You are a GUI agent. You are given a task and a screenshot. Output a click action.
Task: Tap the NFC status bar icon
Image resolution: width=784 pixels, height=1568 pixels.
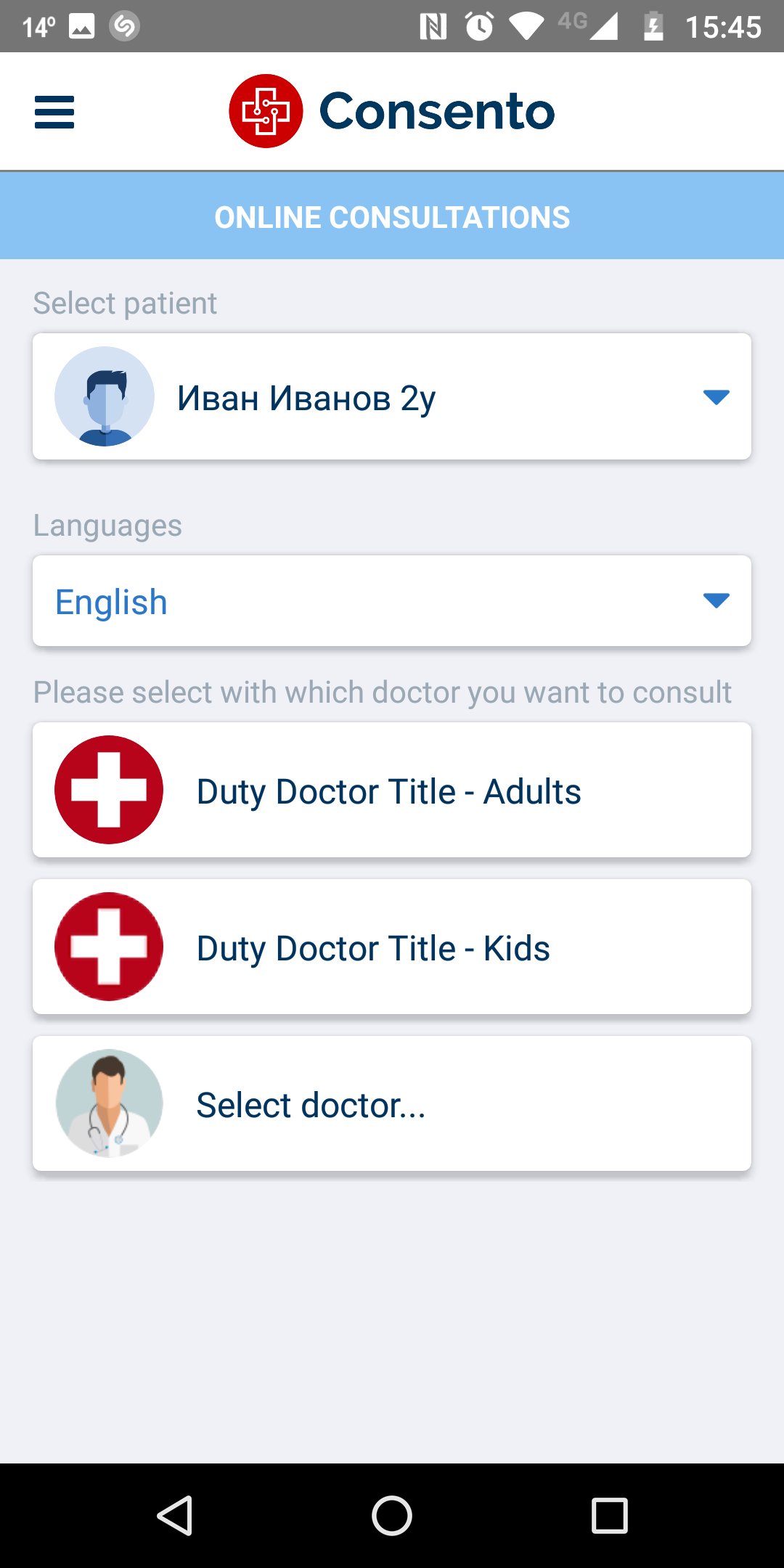pyautogui.click(x=433, y=27)
